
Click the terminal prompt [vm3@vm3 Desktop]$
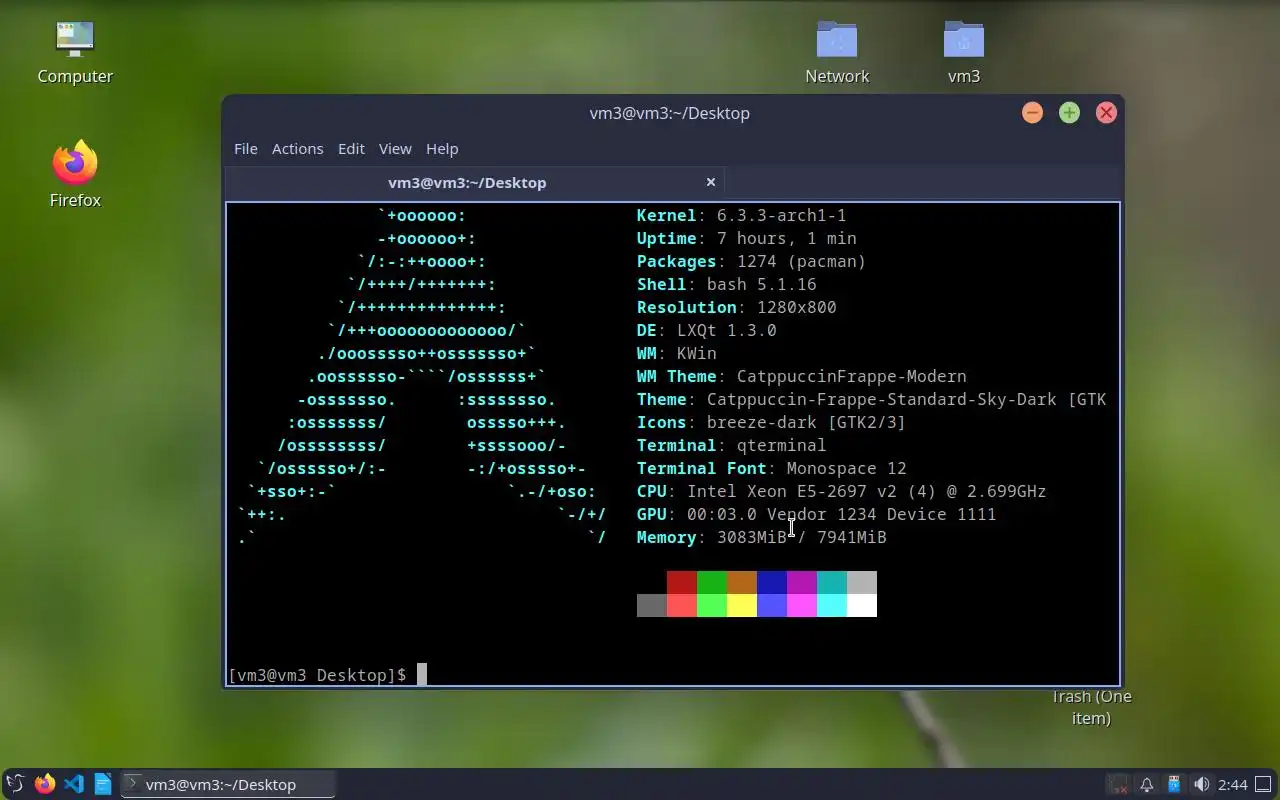[x=317, y=675]
